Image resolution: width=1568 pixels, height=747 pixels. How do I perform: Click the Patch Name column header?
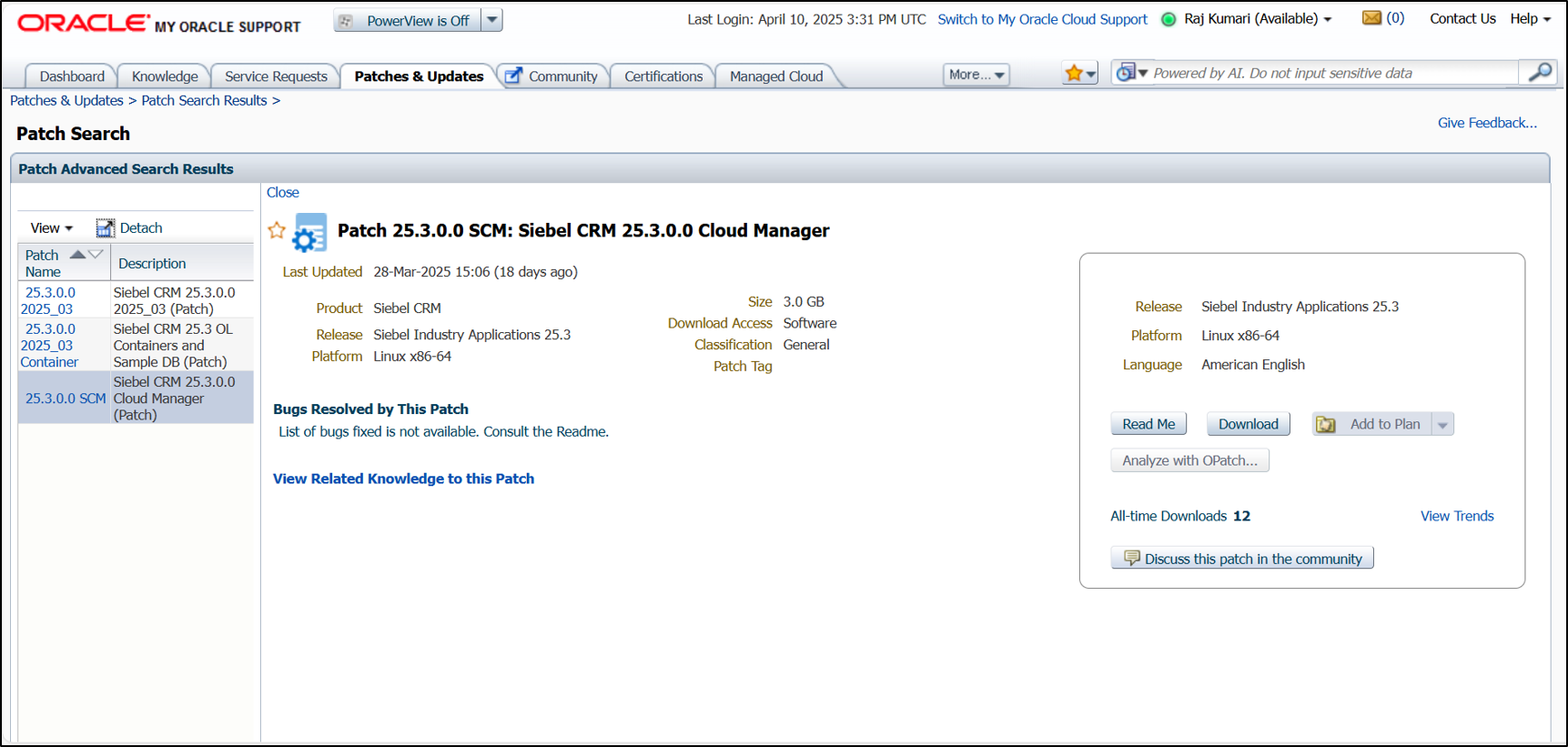64,263
